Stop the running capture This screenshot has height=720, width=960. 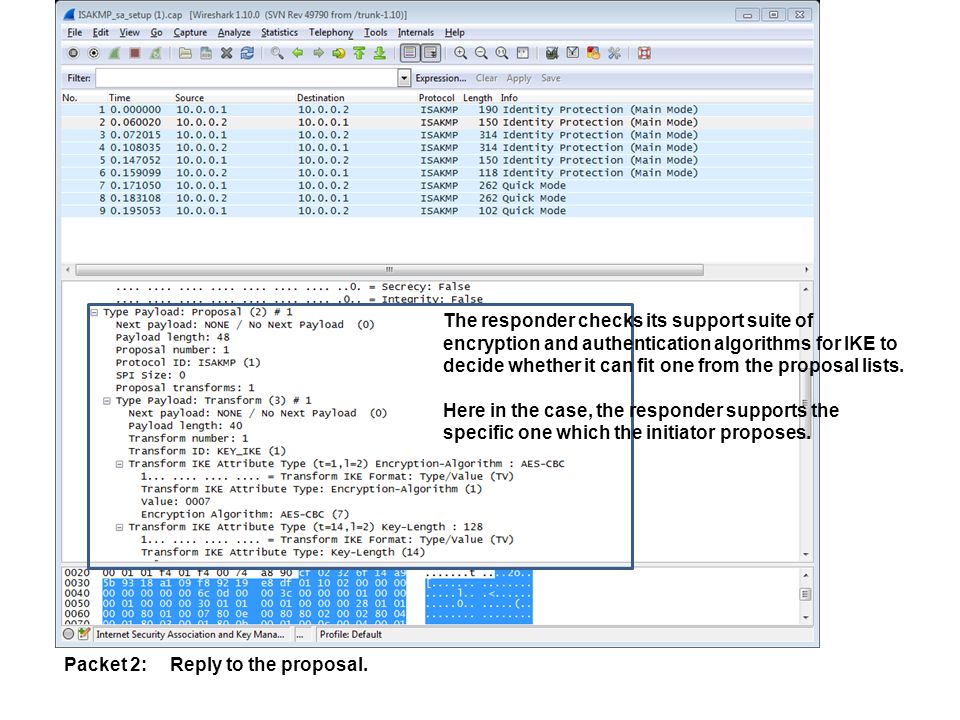[x=135, y=53]
